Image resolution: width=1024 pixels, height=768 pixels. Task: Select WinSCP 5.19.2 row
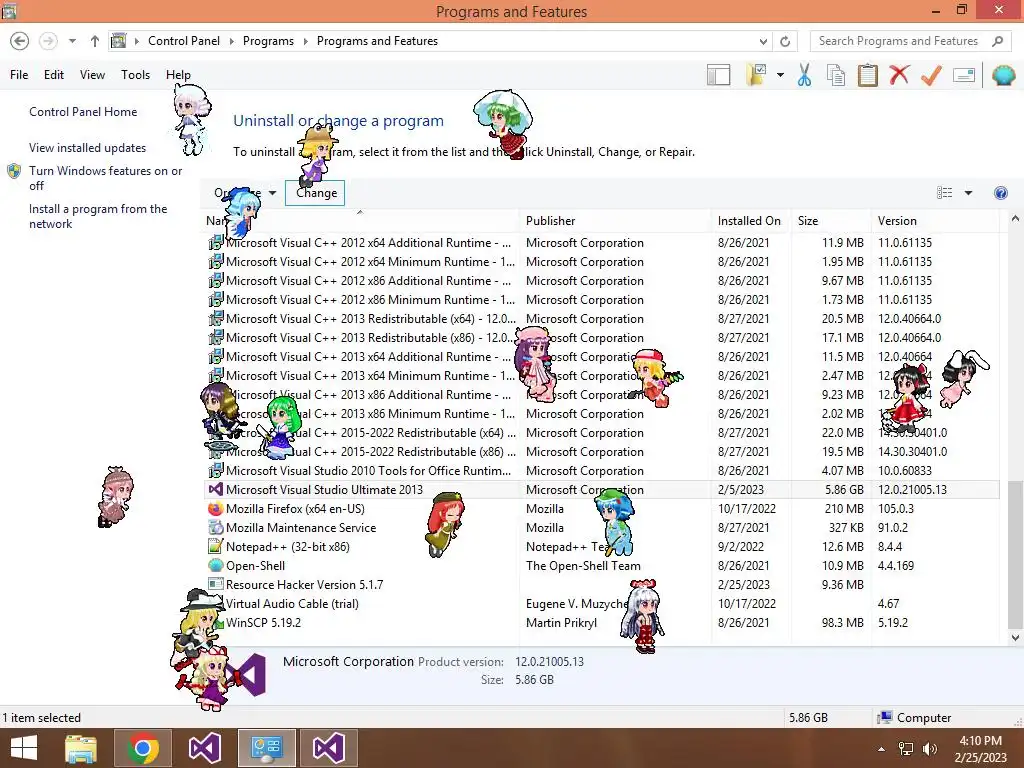click(602, 622)
